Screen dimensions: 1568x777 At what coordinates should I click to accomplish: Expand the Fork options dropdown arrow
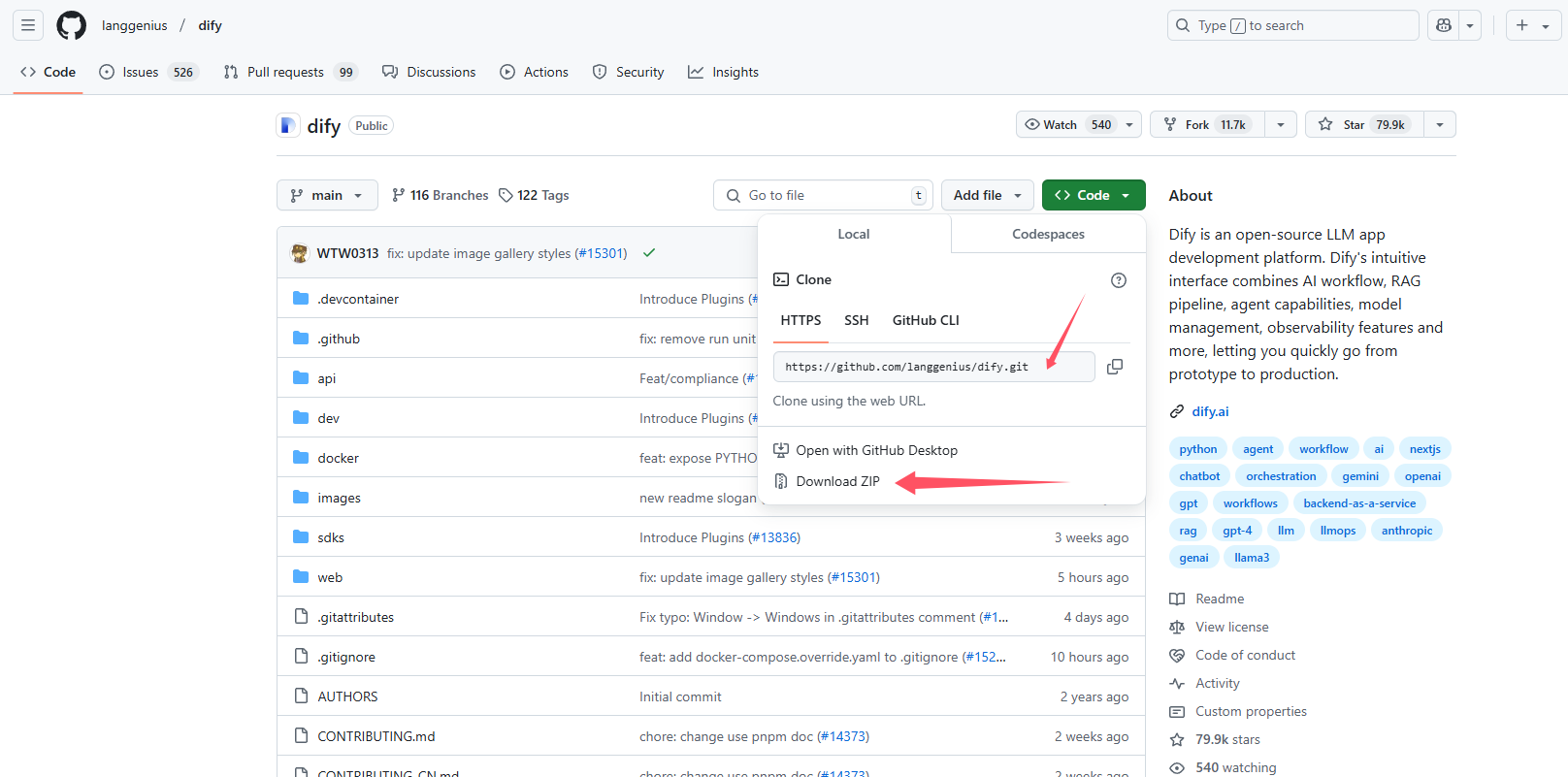(1281, 125)
